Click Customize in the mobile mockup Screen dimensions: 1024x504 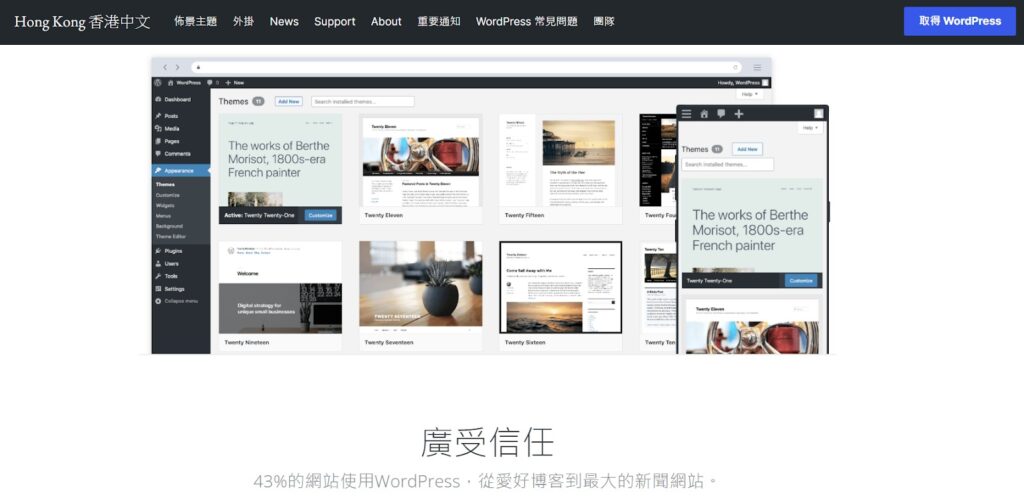coord(801,281)
